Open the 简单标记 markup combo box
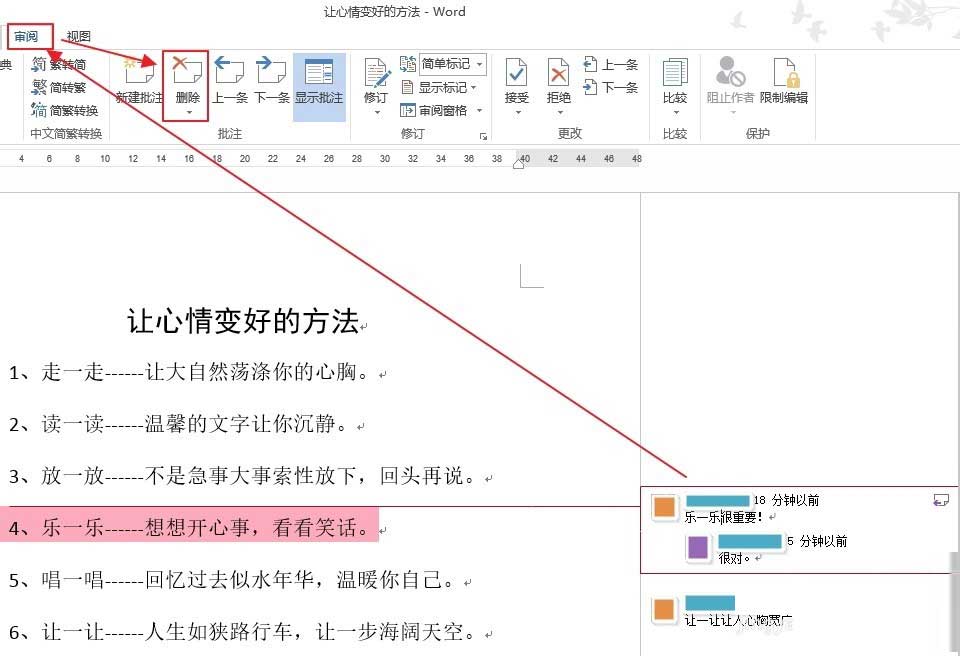The image size is (960, 656). pos(452,64)
